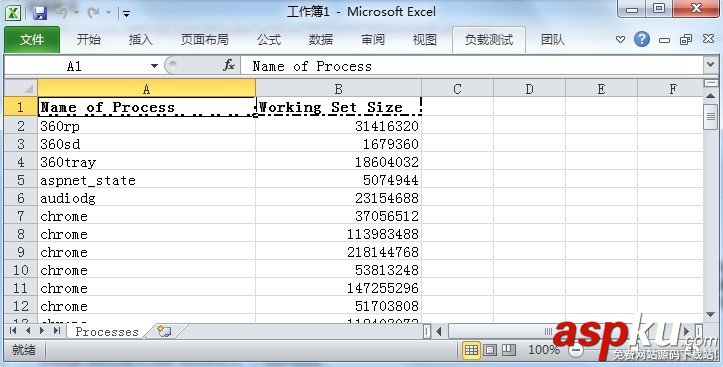The image size is (723, 367).
Task: Go to next sheet navigation arrow
Action: (x=42, y=331)
